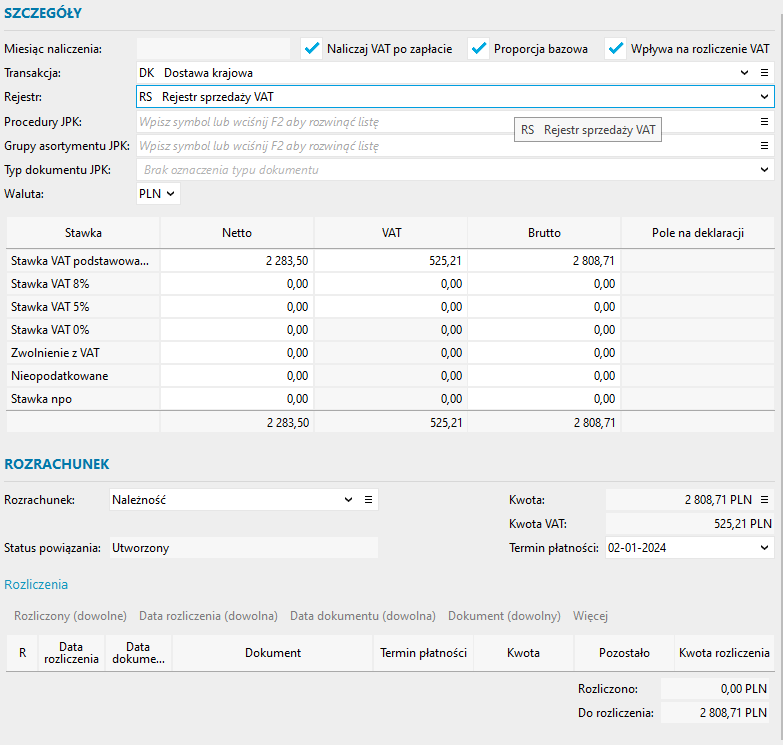Toggle Wpływa na rozliczenie VAT checkbox
783x745 pixels.
click(x=615, y=48)
